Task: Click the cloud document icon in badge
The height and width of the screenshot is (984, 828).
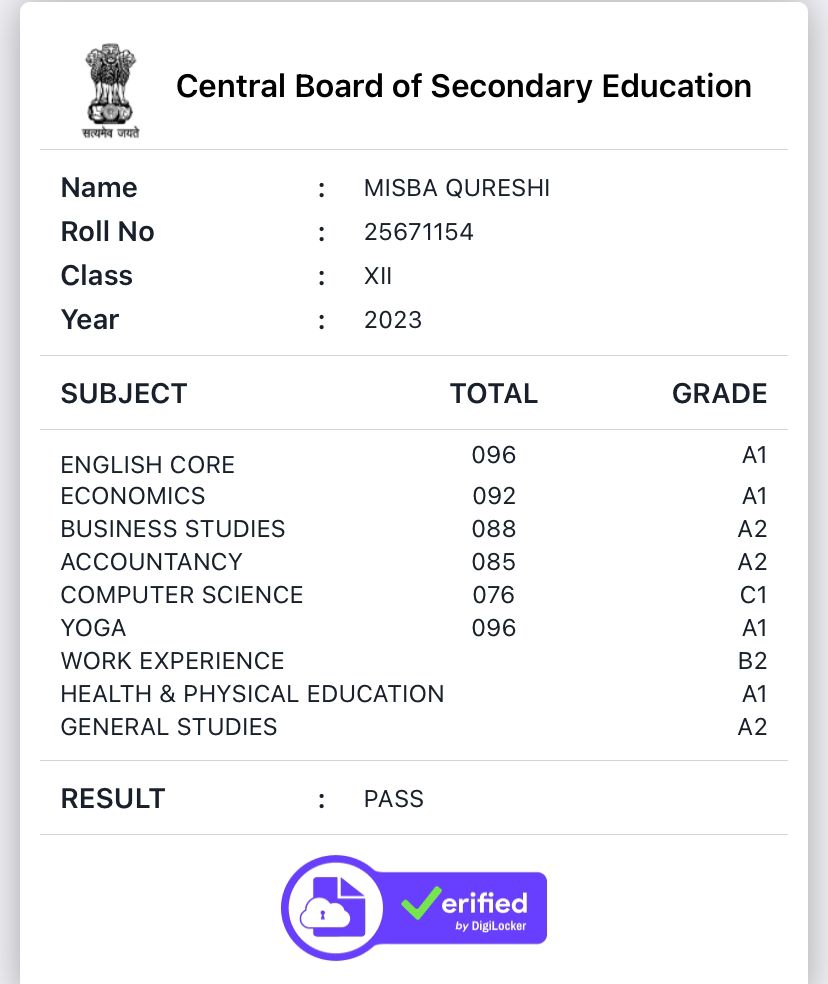Action: click(x=333, y=908)
